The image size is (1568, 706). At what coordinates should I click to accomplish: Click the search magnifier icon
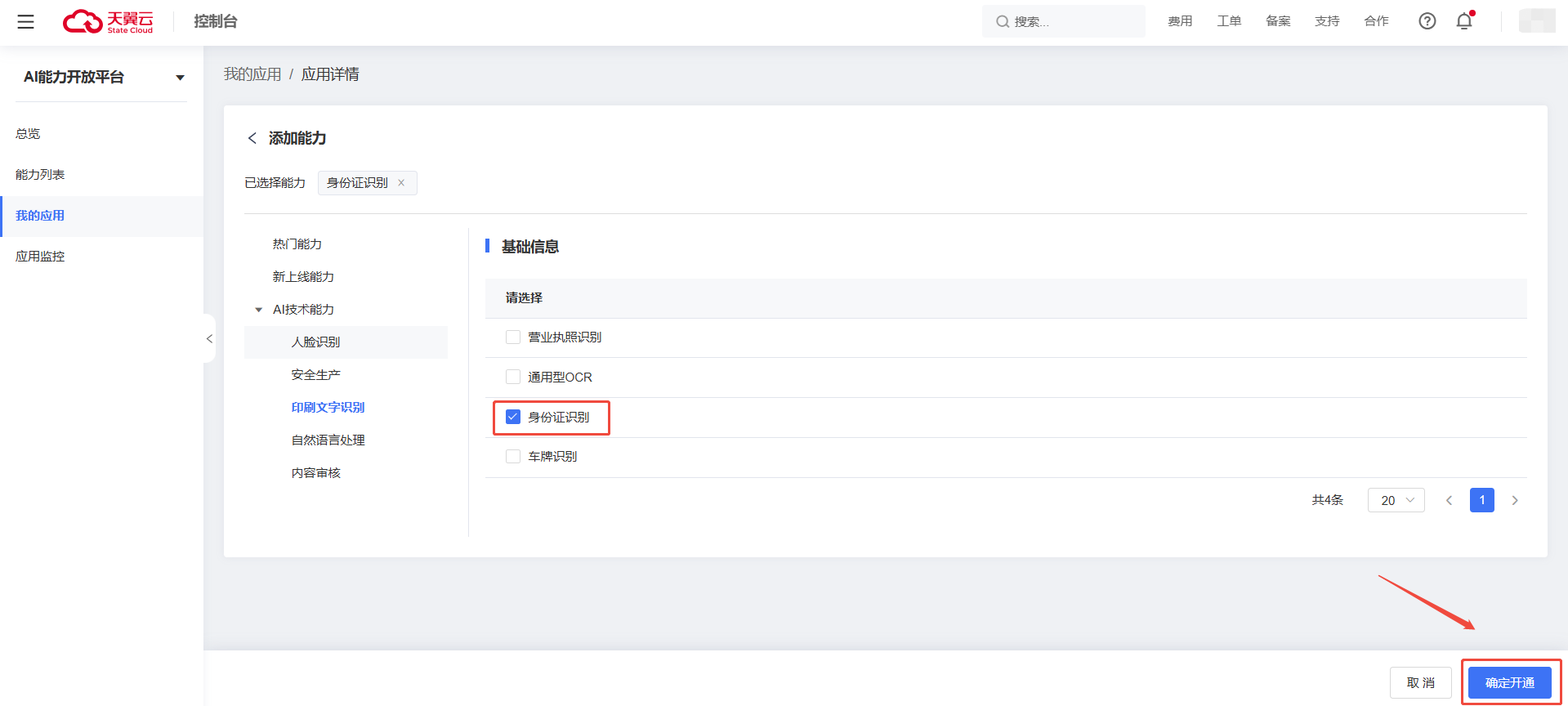pos(1003,22)
